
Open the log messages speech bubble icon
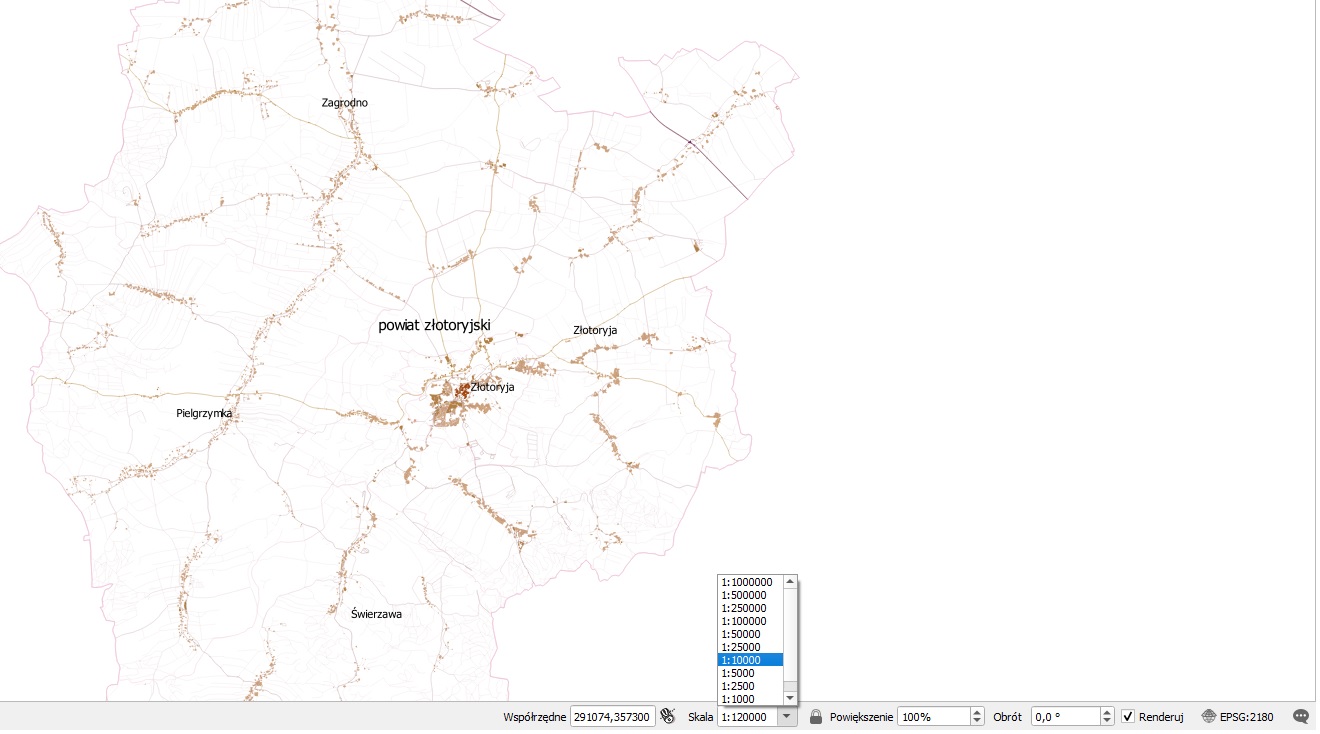(1300, 717)
